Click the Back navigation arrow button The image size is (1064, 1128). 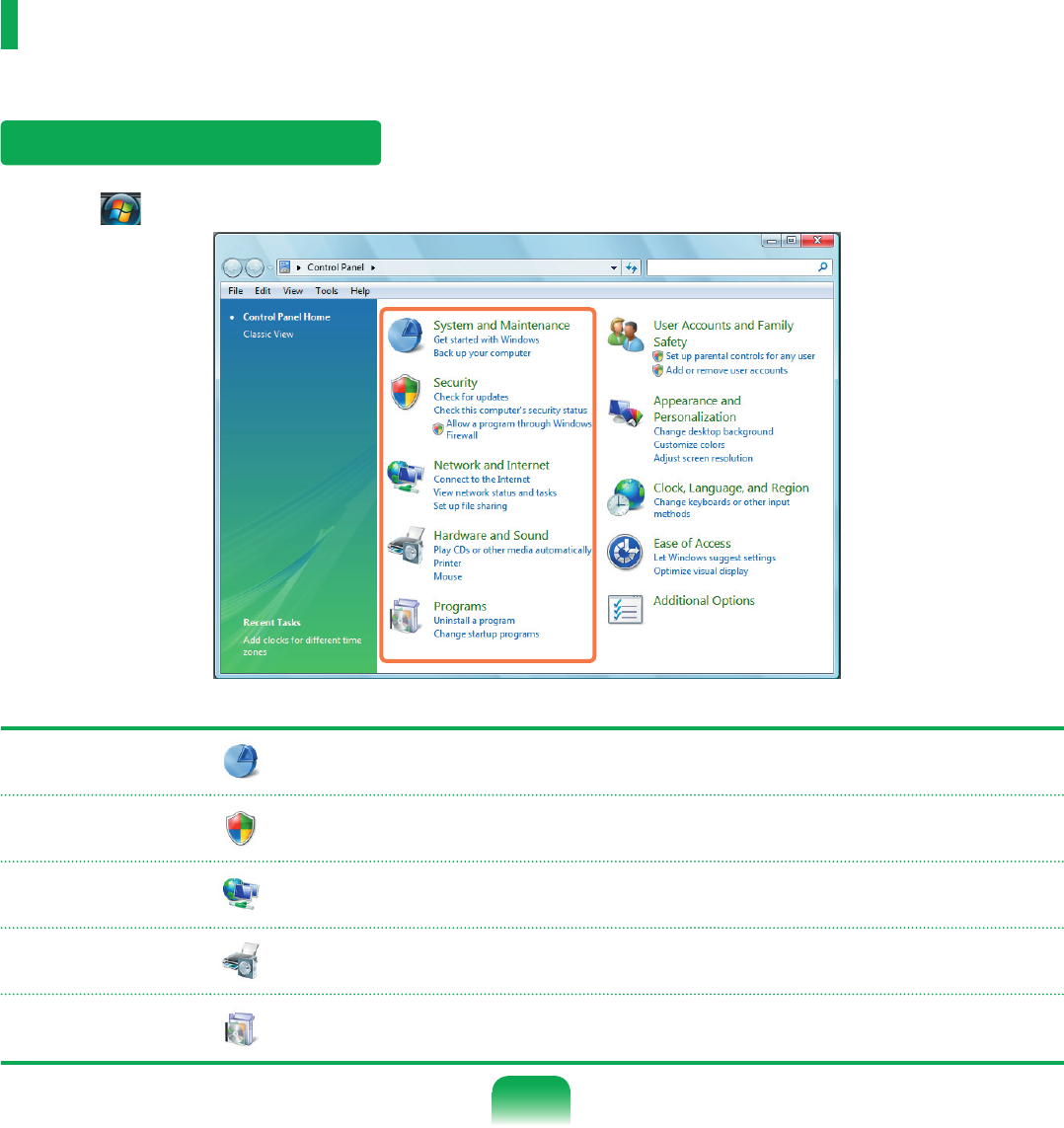[x=232, y=267]
